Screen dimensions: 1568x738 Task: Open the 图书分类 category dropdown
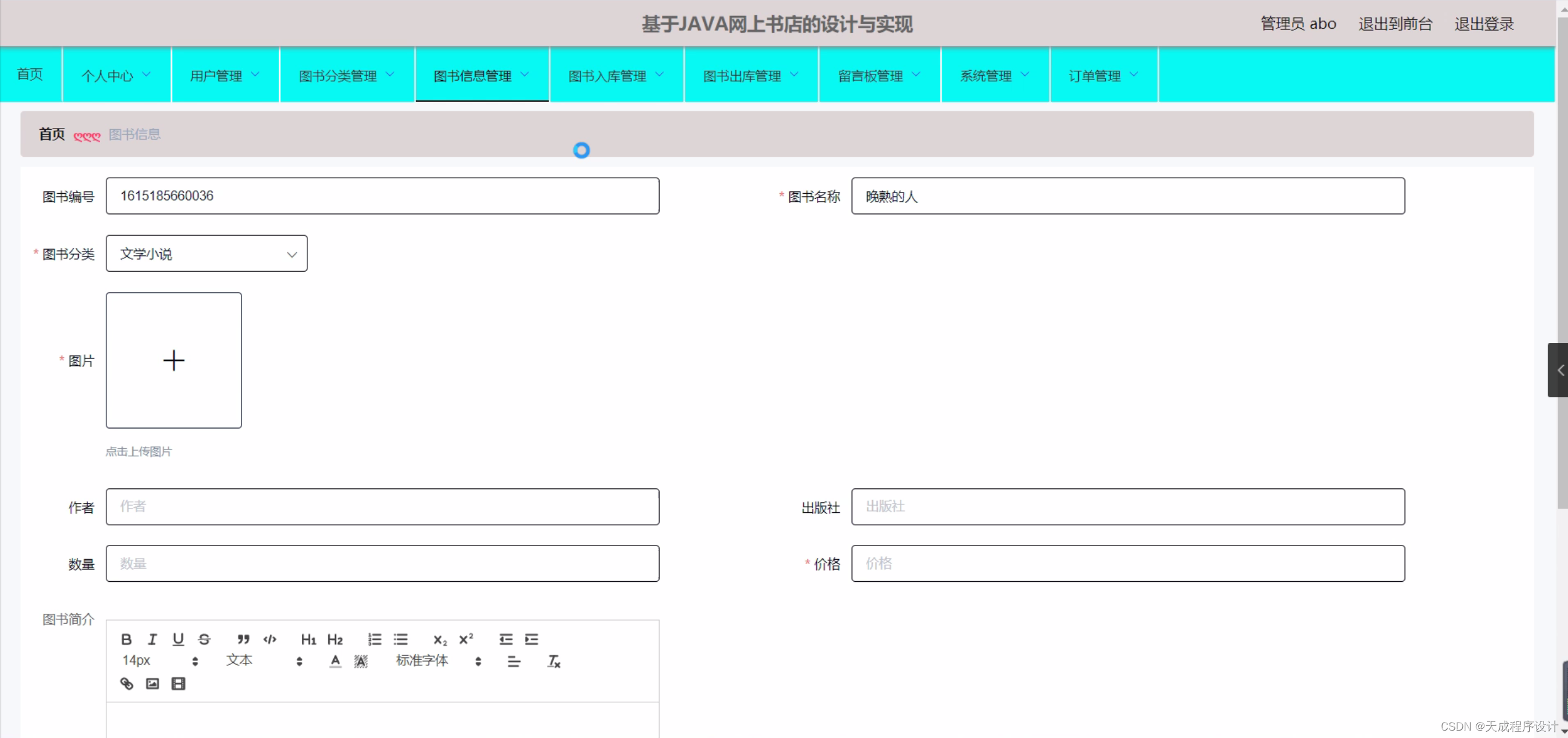click(x=207, y=254)
